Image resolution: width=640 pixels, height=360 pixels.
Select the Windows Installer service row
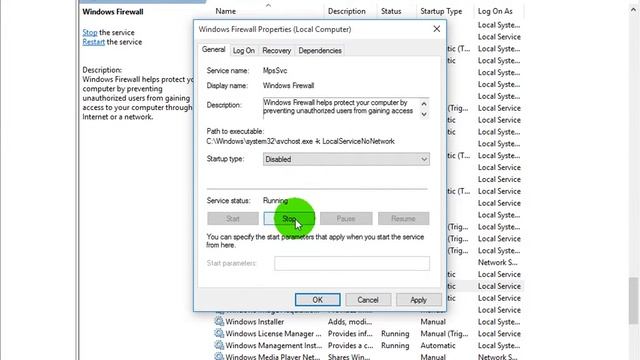click(x=369, y=322)
